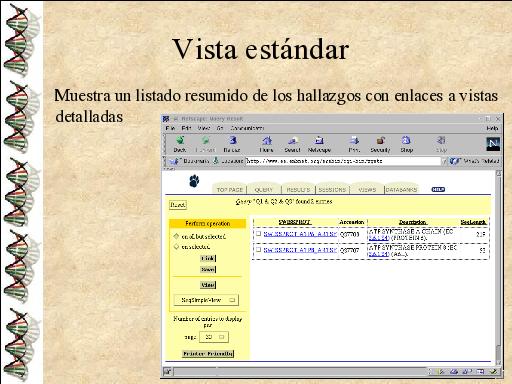The height and width of the screenshot is (384, 512).
Task: Switch to the DATABANKS tab
Action: click(x=401, y=189)
